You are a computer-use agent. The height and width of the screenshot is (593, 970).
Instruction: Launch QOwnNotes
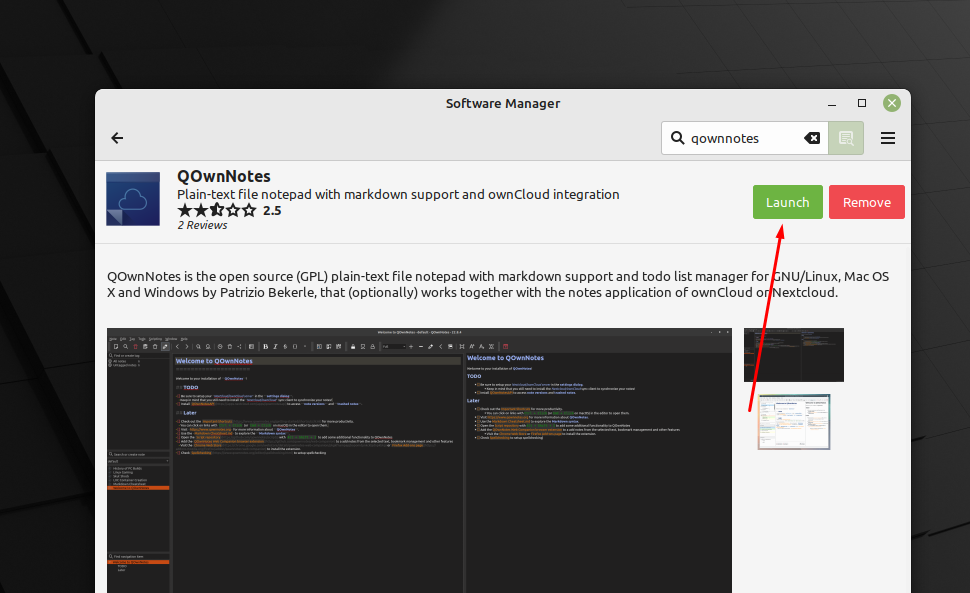(788, 202)
